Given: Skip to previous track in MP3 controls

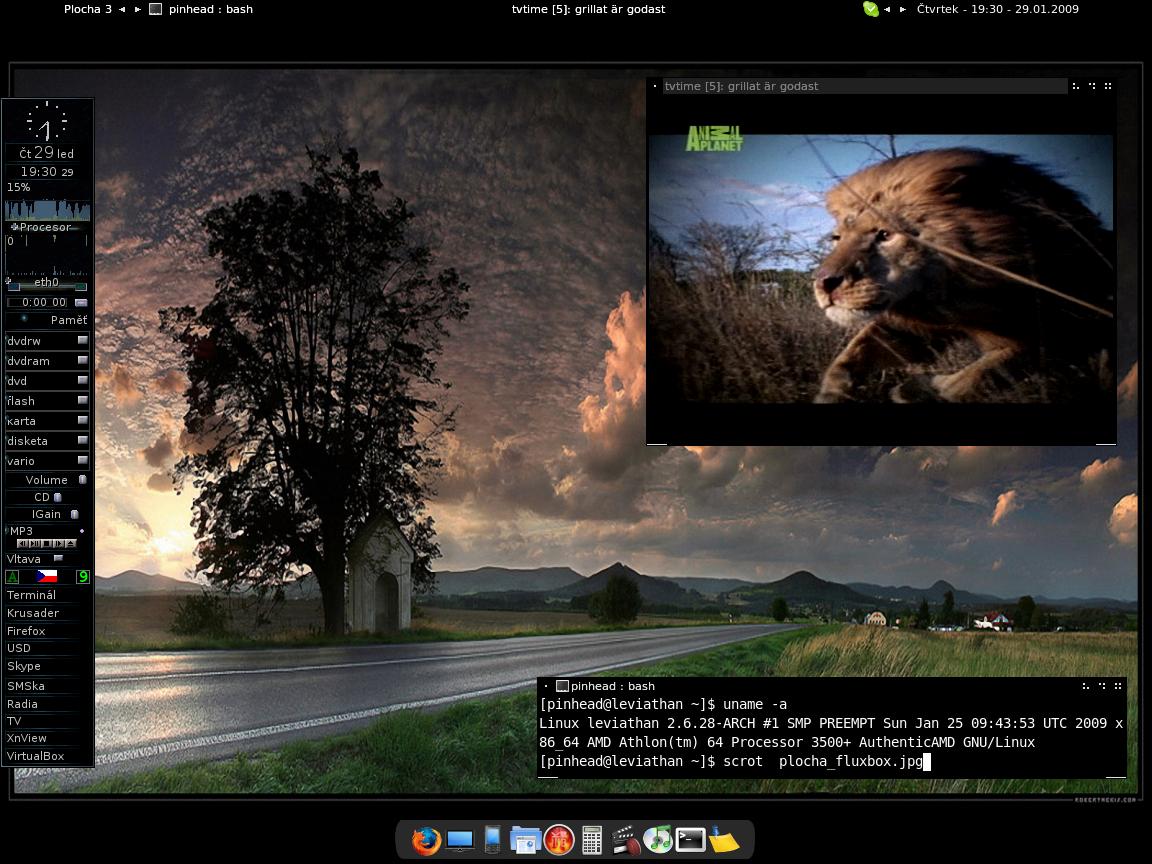Looking at the screenshot, I should [x=23, y=544].
